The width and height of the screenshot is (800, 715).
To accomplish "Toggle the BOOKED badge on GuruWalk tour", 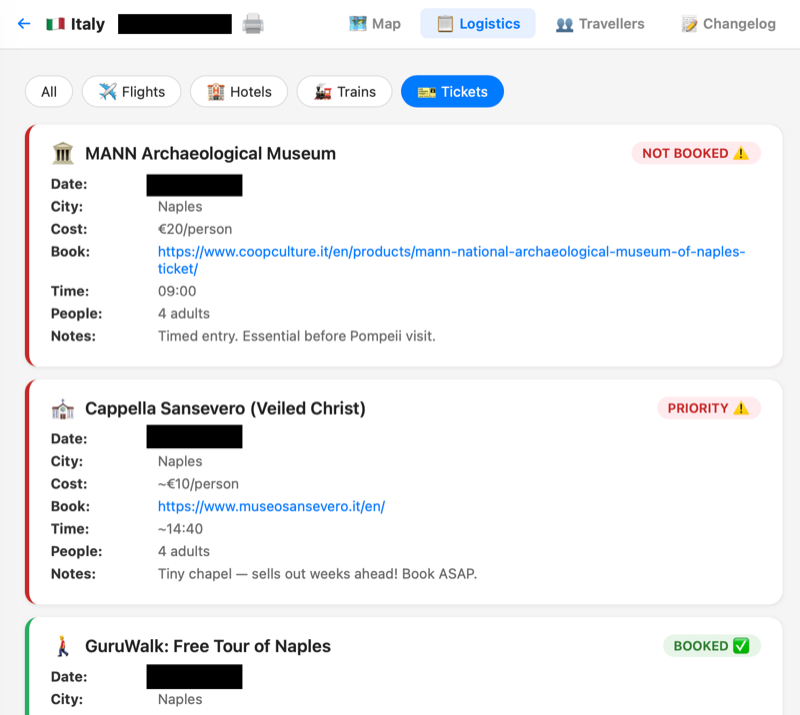I will (x=711, y=646).
